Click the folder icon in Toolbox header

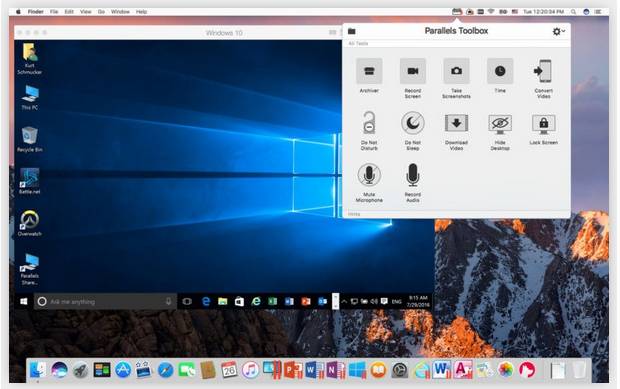[x=352, y=31]
